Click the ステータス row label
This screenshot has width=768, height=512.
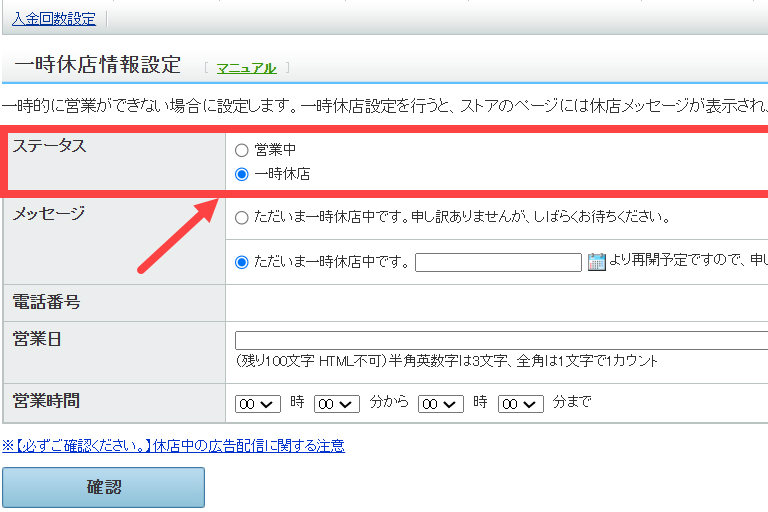pyautogui.click(x=49, y=146)
